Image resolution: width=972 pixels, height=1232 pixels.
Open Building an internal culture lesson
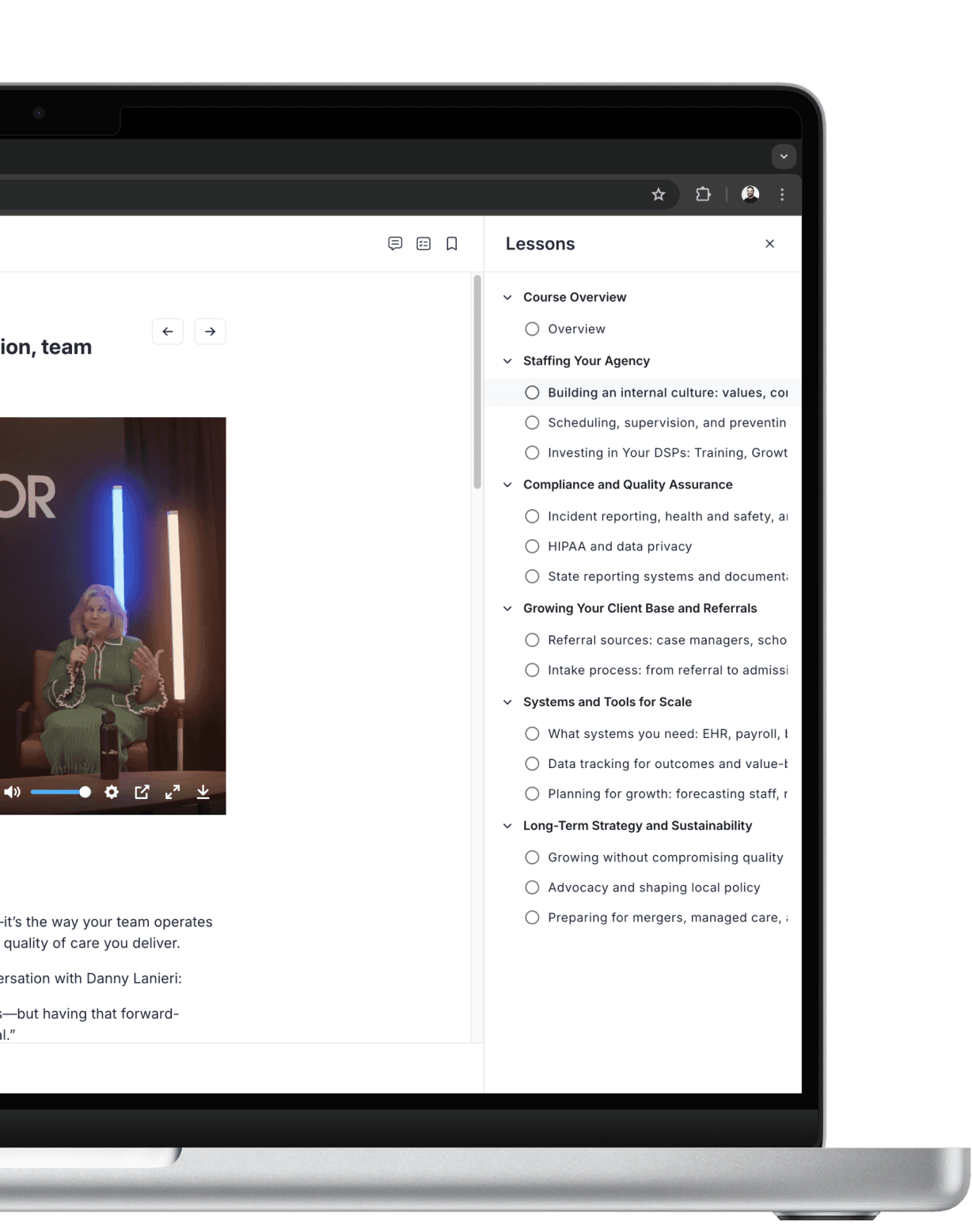pyautogui.click(x=667, y=393)
